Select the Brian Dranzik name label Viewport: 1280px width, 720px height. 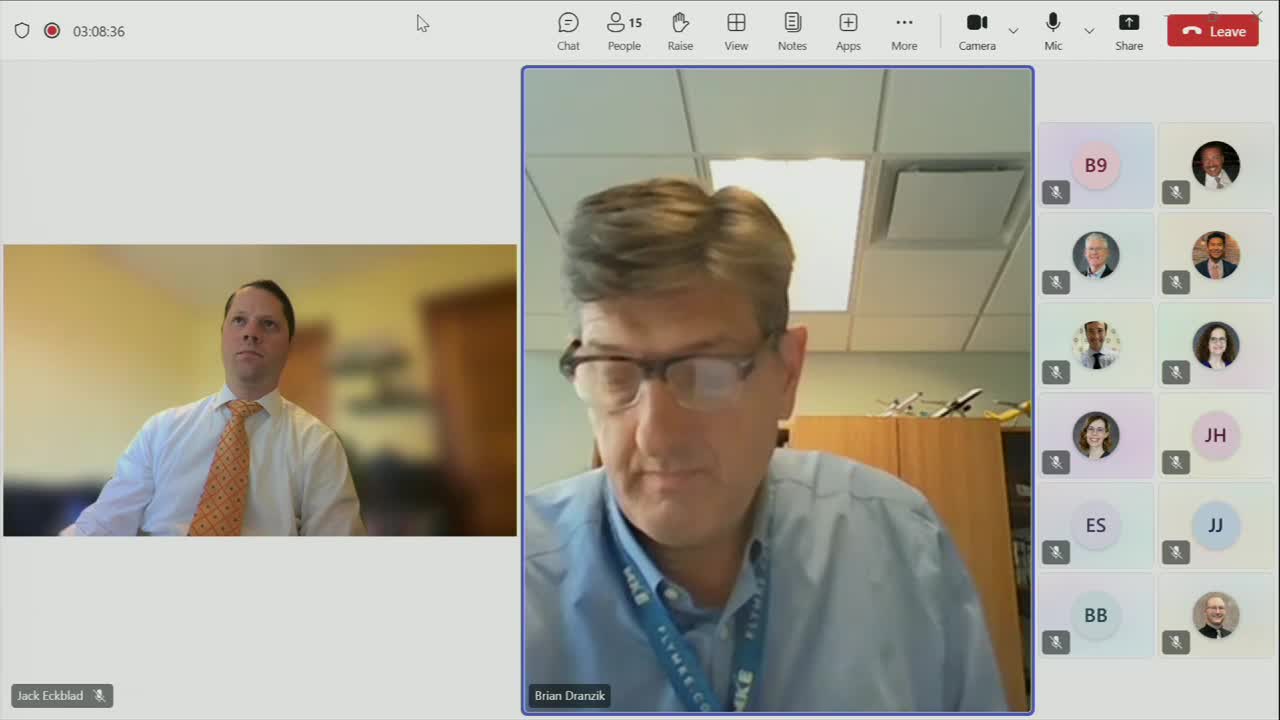point(570,696)
